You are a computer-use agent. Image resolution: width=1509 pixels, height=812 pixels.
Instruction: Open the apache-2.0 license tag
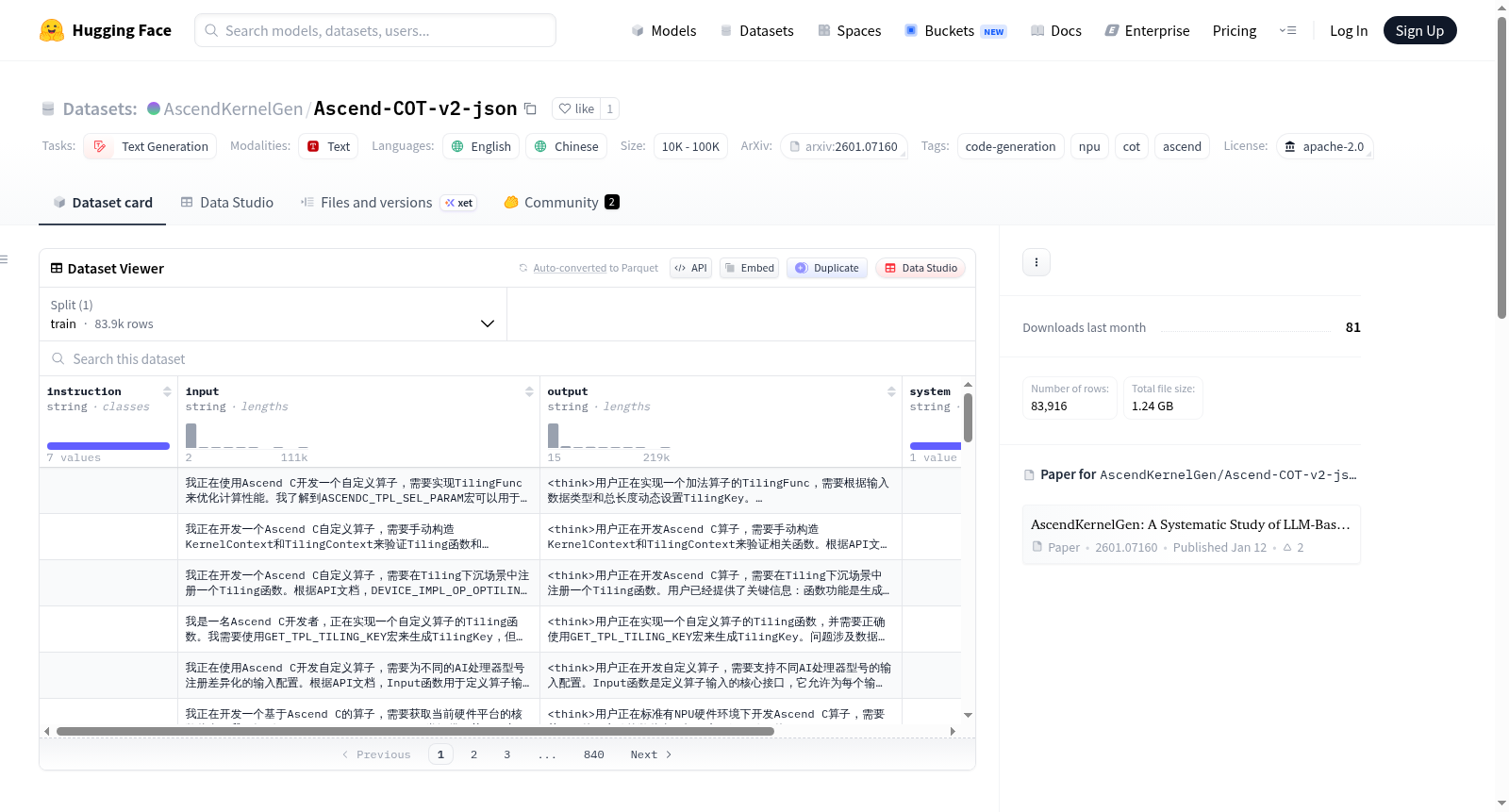pyautogui.click(x=1324, y=146)
